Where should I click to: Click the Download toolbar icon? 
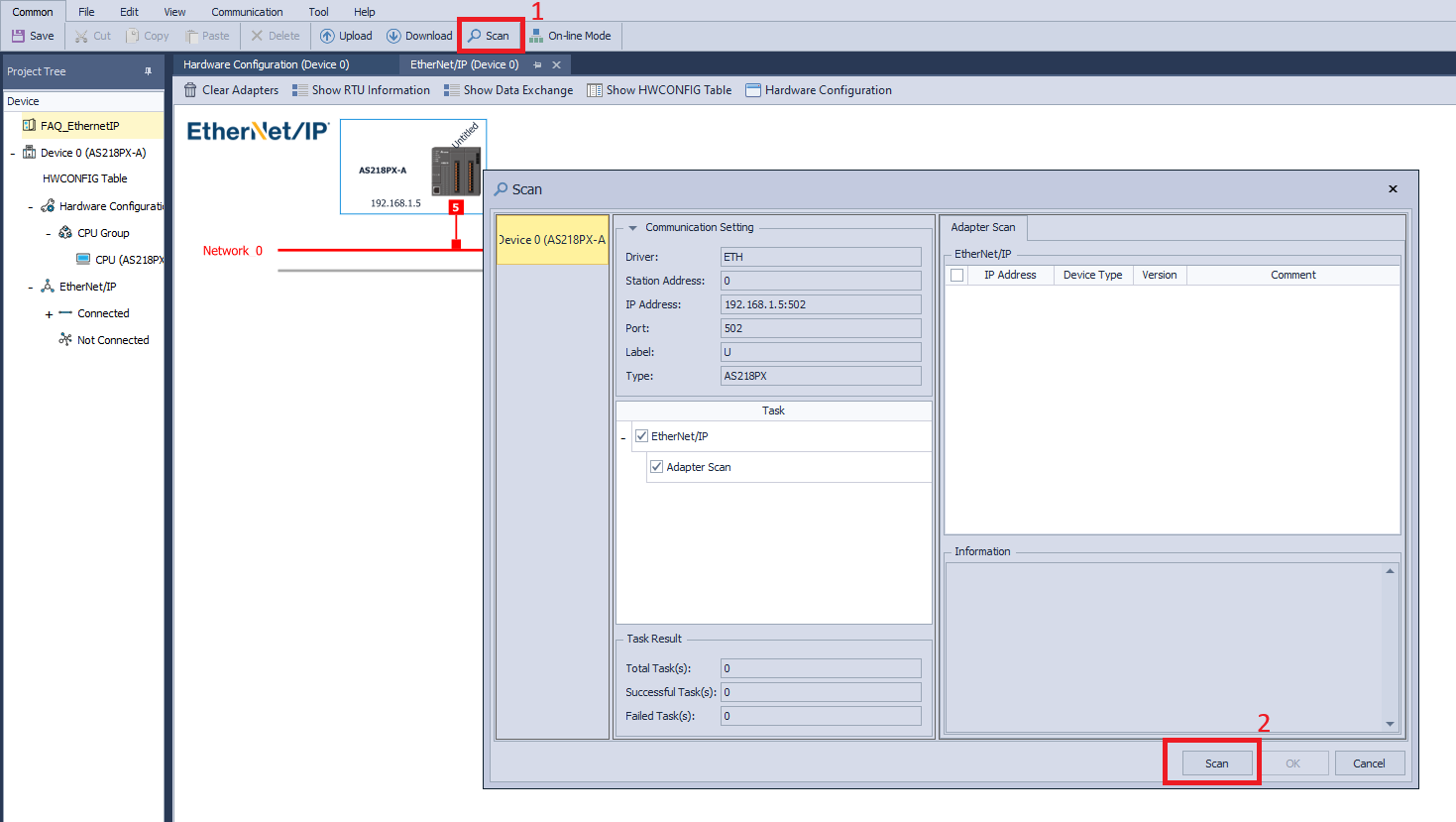pyautogui.click(x=393, y=36)
